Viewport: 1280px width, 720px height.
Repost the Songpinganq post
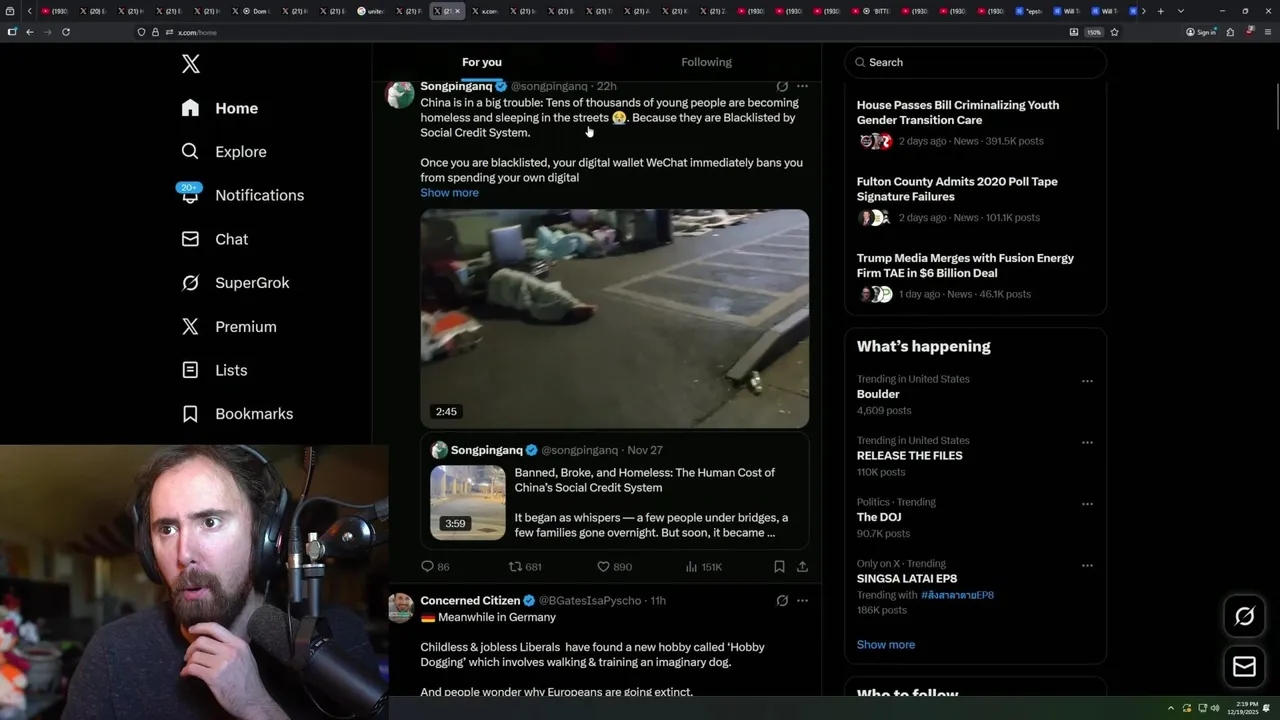525,567
